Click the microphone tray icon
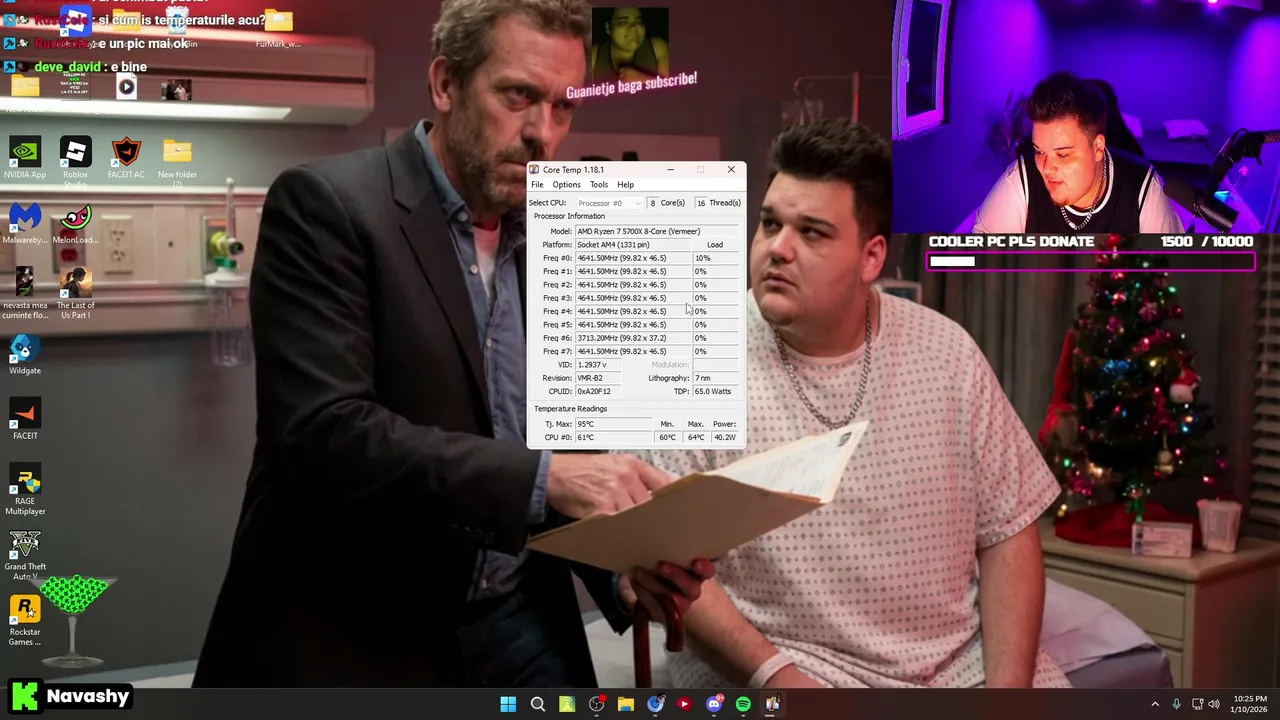Viewport: 1280px width, 720px height. pos(1177,704)
